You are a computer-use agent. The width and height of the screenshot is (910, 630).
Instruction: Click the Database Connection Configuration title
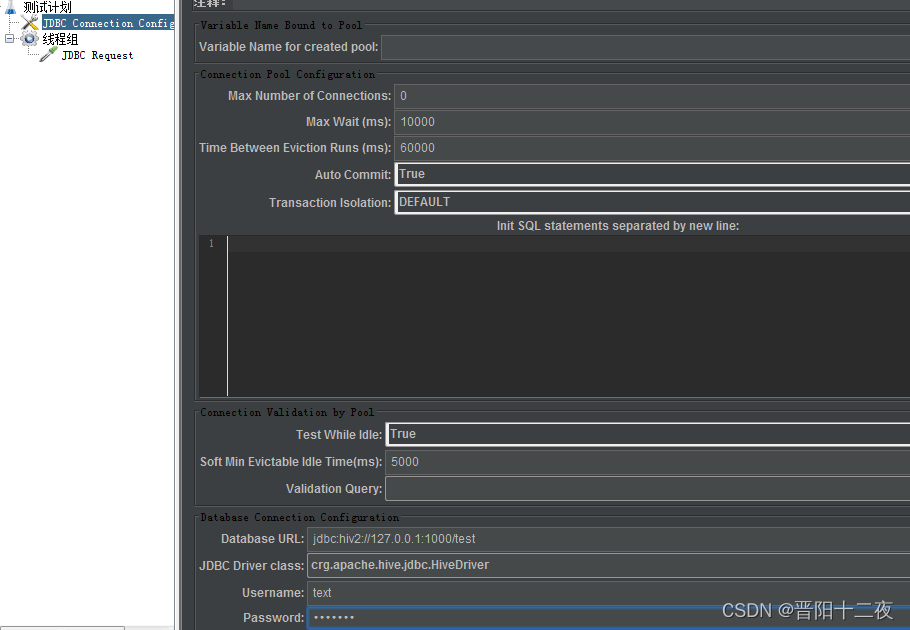pos(299,517)
